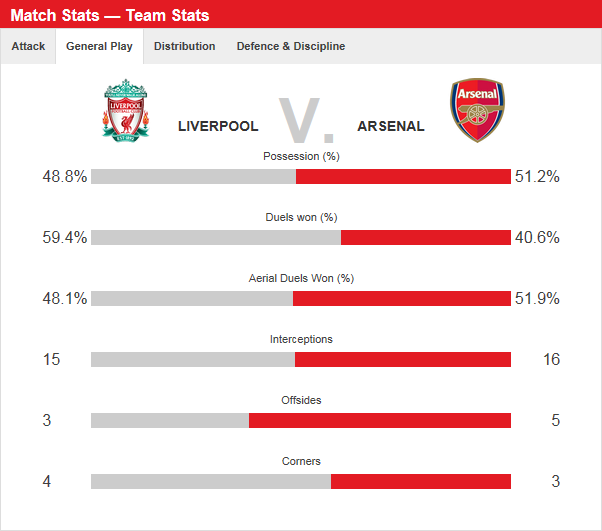
Task: Click the grey Liverpool possession bar
Action: (193, 177)
